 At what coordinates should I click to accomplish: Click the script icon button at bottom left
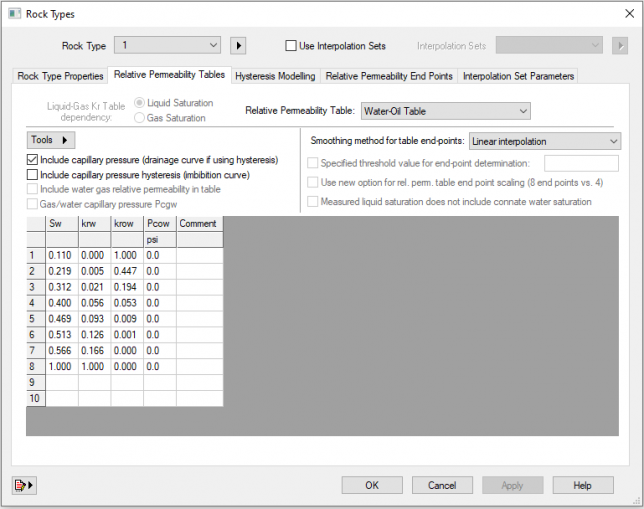coord(24,485)
